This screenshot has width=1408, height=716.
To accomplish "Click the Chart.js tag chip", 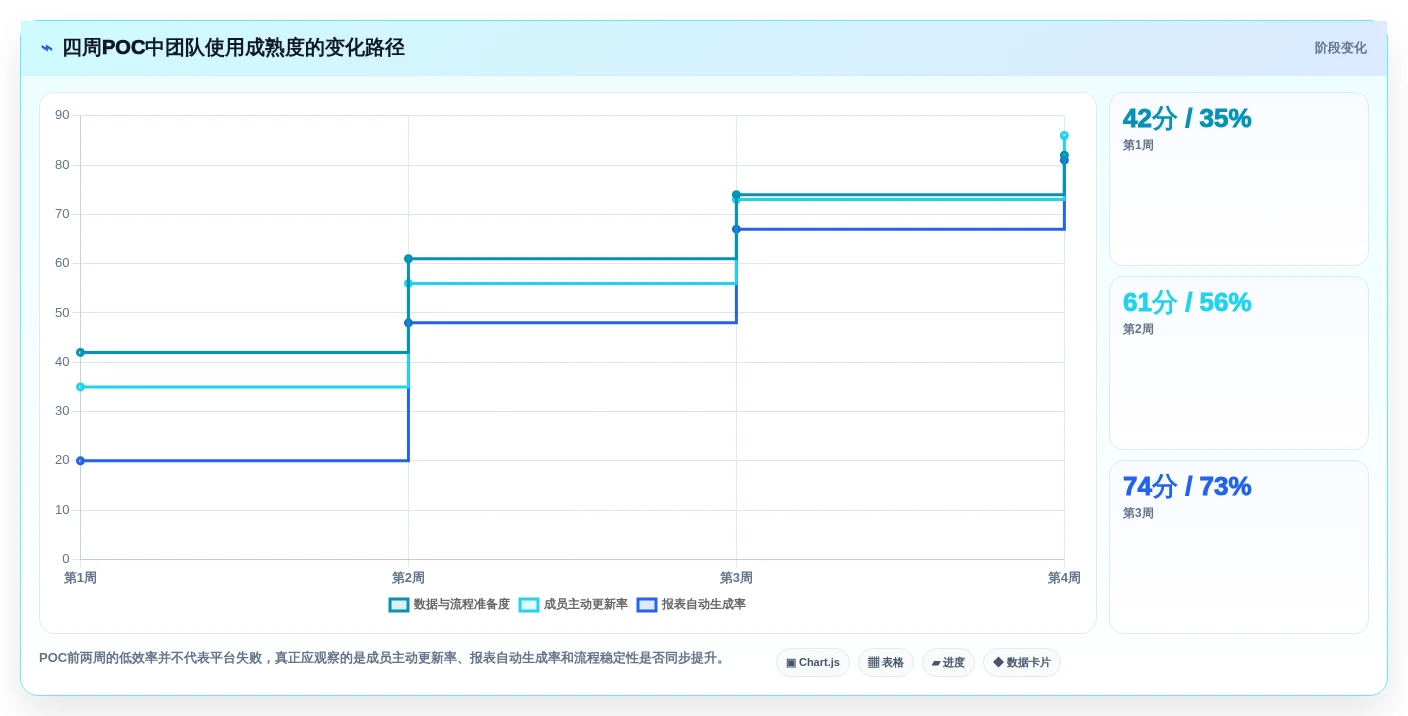I will (x=813, y=663).
